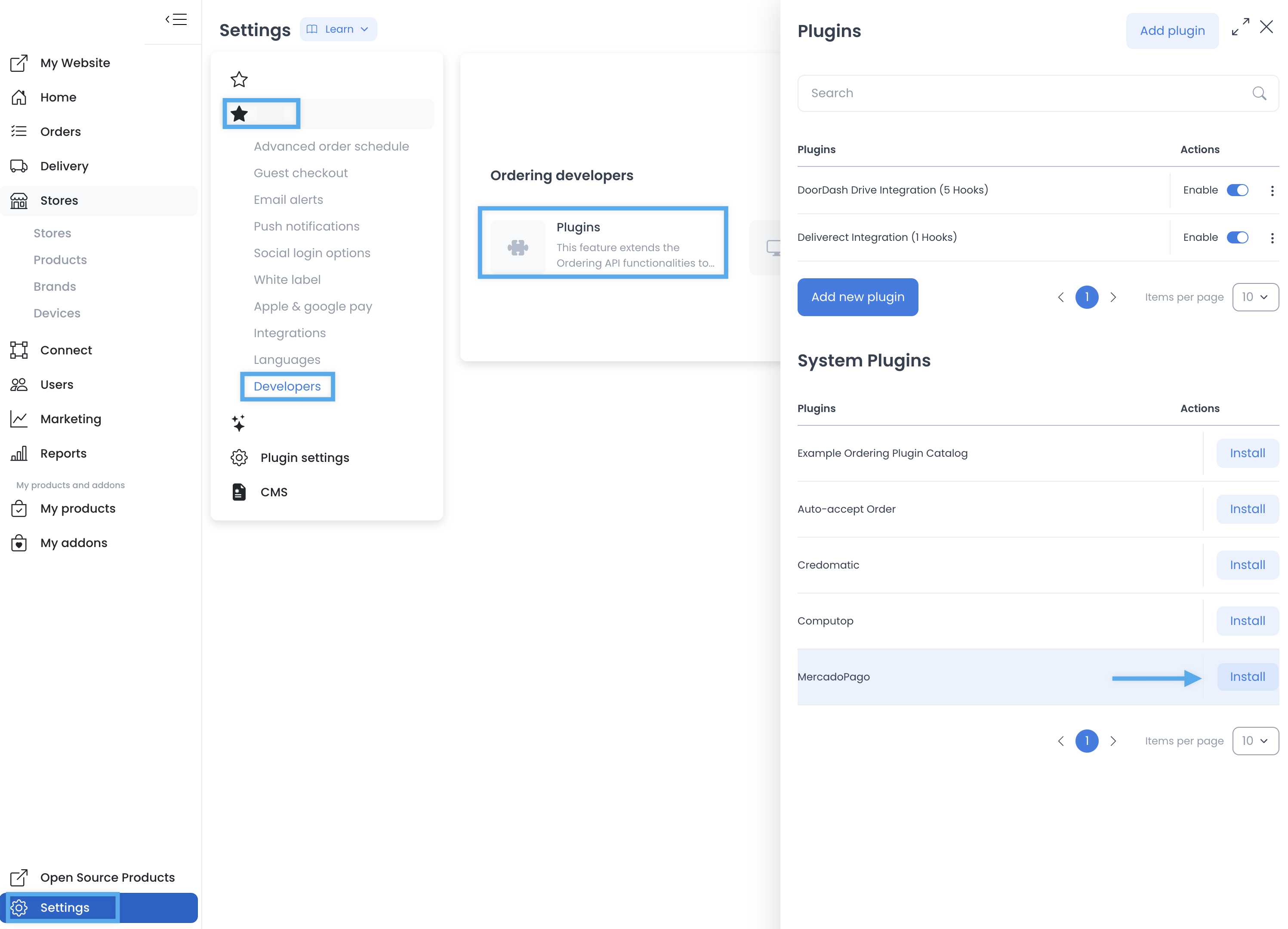The height and width of the screenshot is (929, 1288).
Task: Select Developers in settings list
Action: [287, 386]
